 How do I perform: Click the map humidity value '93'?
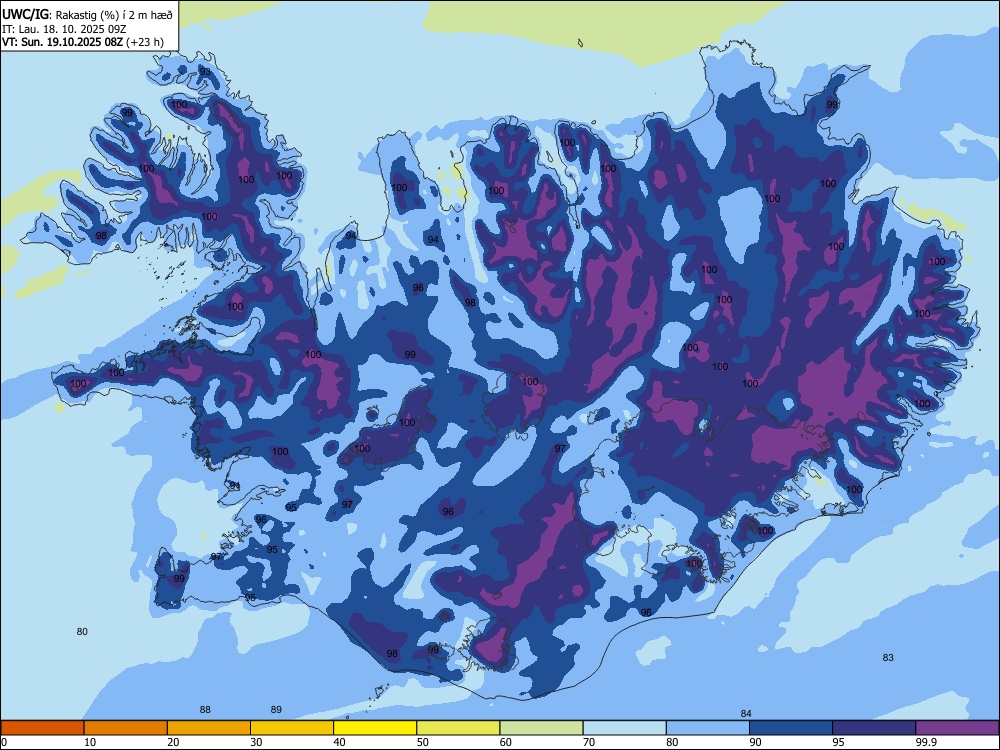205,71
